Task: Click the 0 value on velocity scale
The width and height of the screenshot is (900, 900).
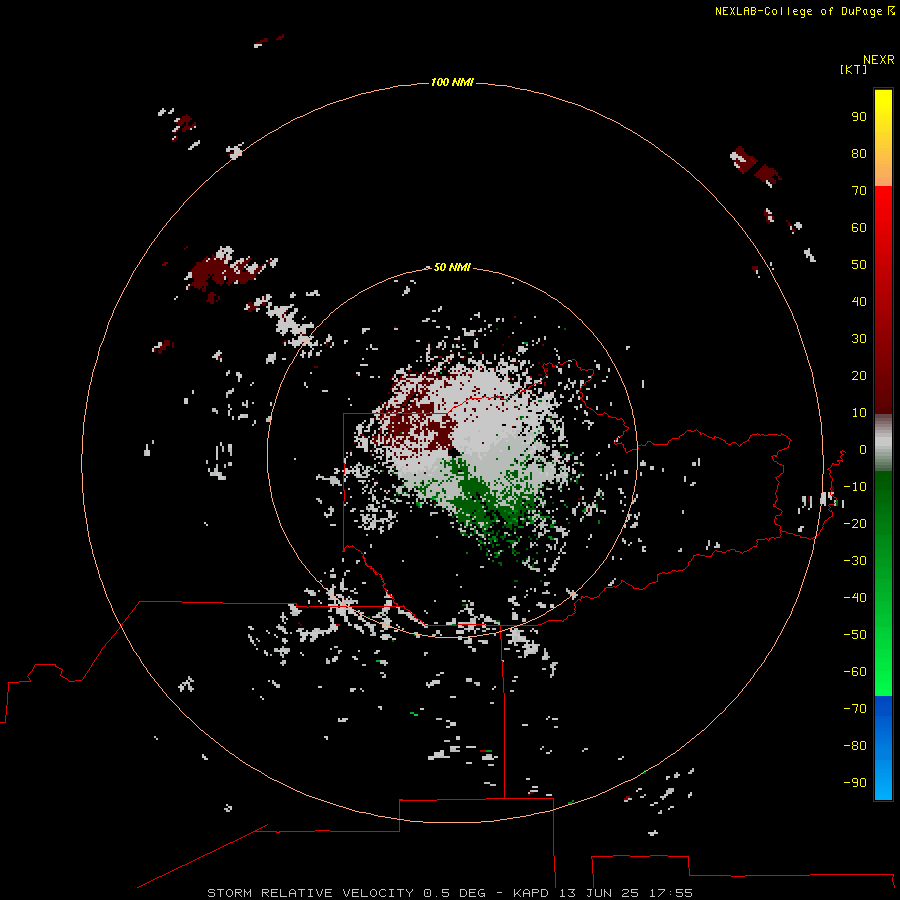Action: (x=863, y=450)
